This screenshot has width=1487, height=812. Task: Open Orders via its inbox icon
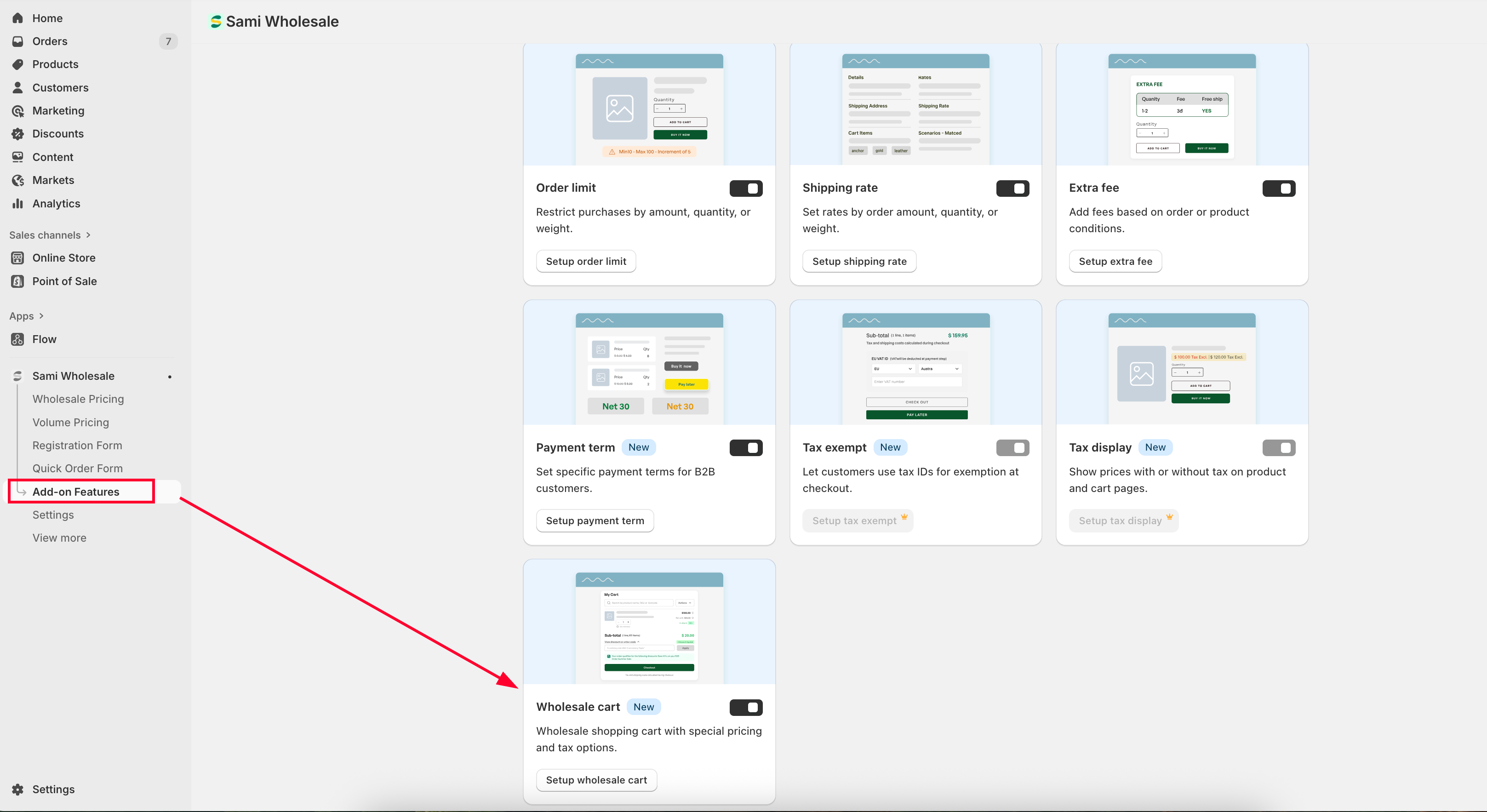pos(18,41)
